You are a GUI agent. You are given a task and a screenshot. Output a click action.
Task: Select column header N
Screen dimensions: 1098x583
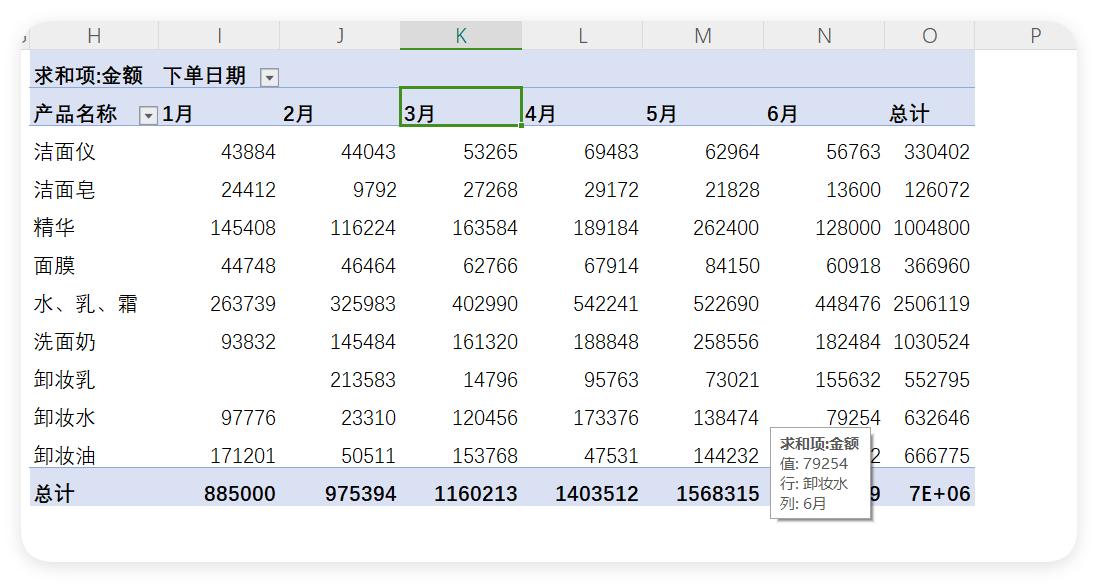[824, 36]
